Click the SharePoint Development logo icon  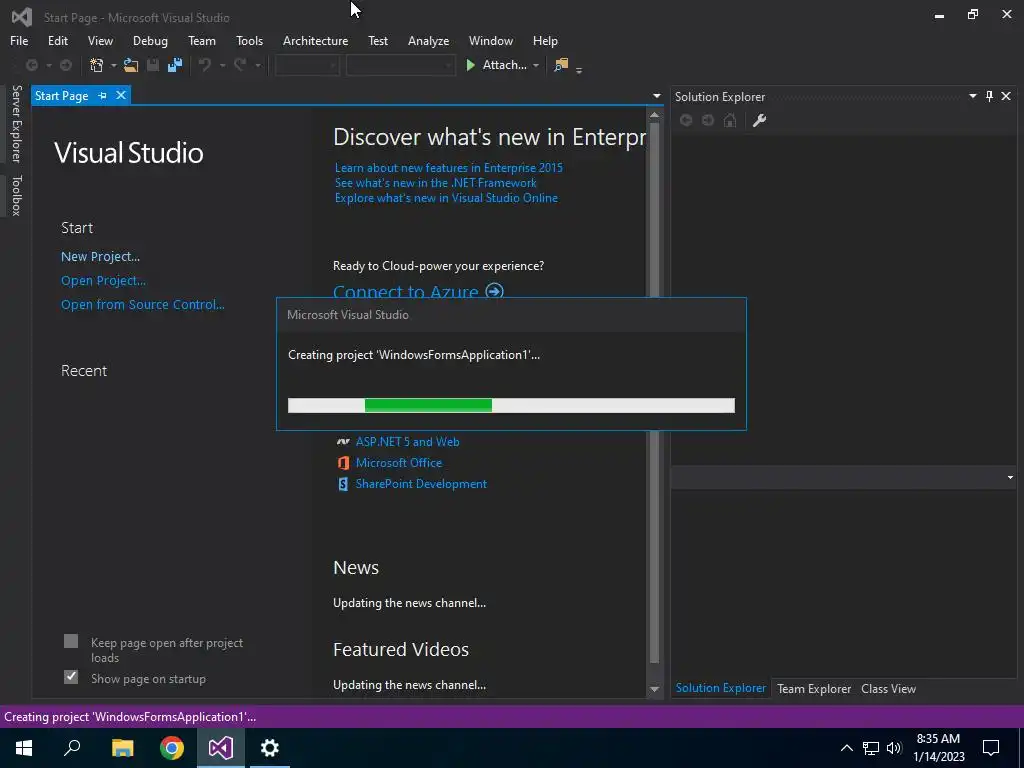pos(343,484)
